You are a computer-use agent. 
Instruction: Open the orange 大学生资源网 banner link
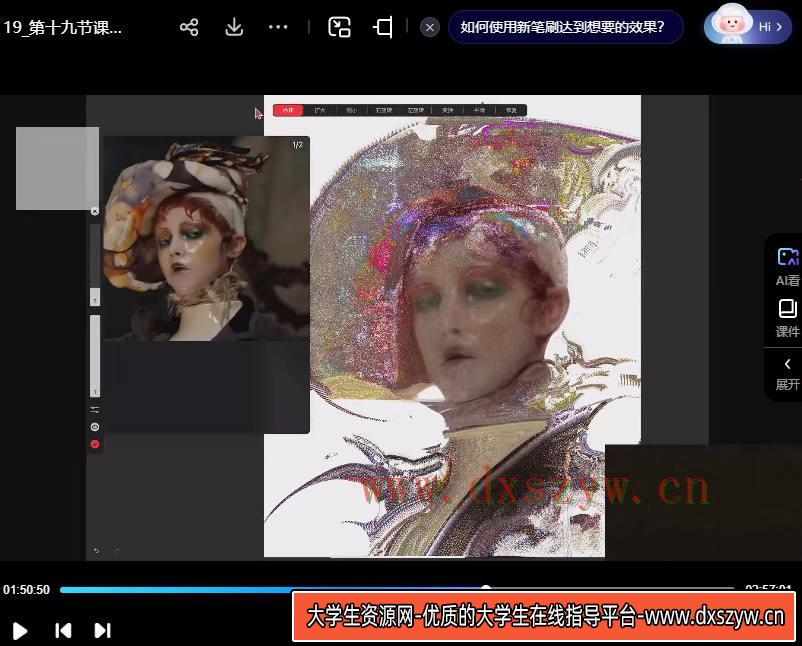click(544, 616)
